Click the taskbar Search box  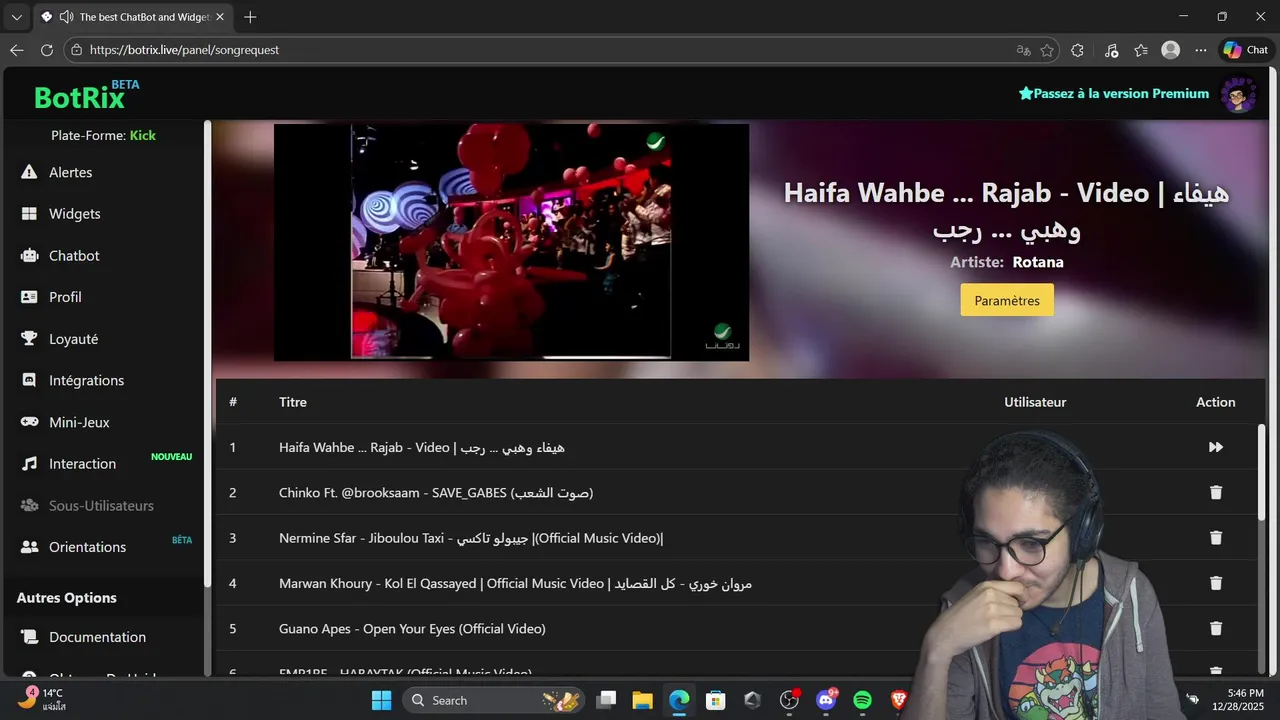(494, 700)
